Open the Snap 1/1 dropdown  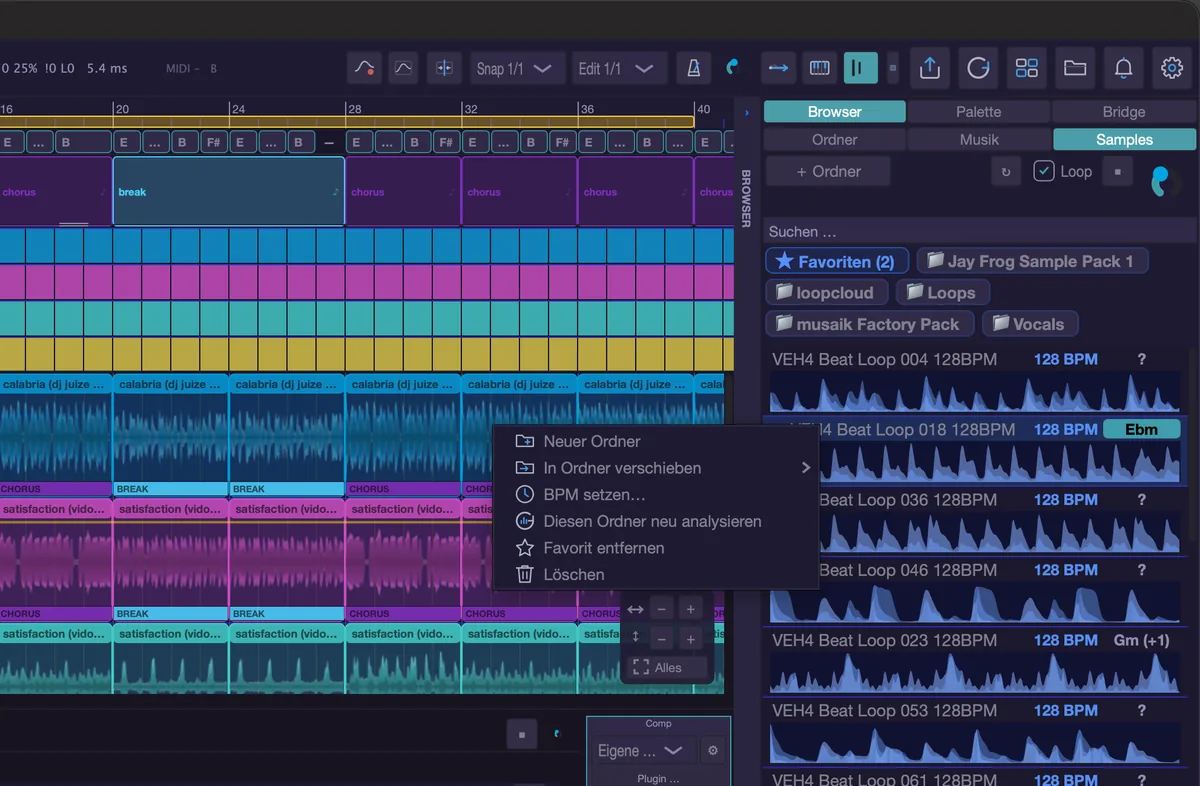[x=517, y=68]
